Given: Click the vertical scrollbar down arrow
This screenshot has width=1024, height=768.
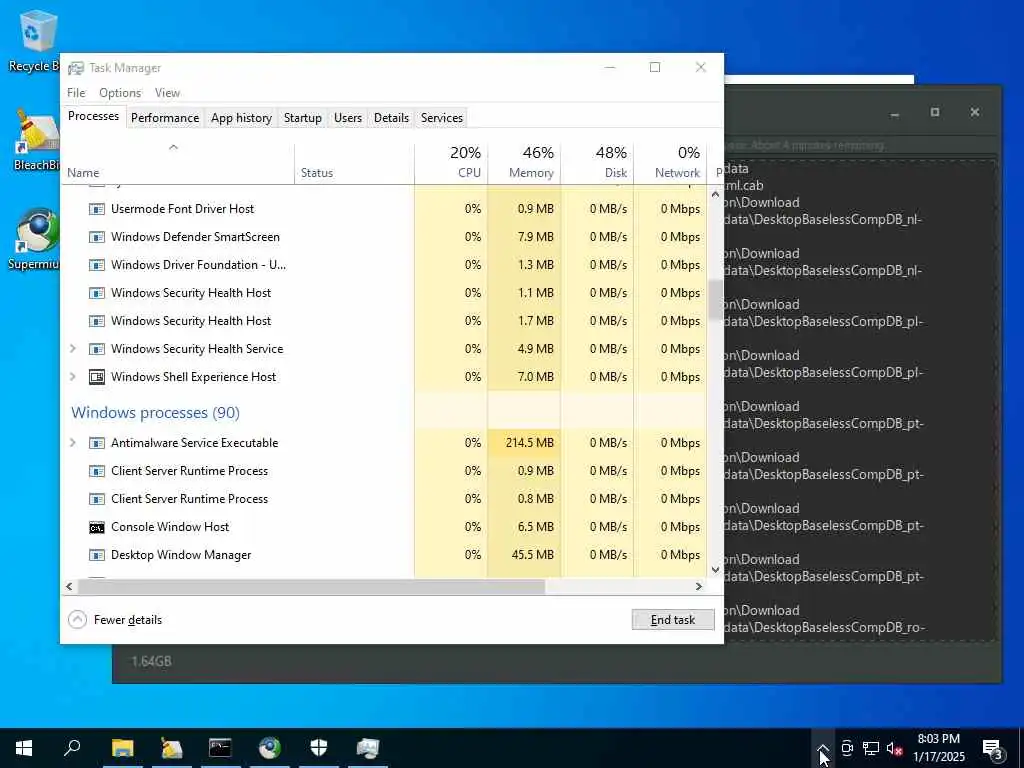Looking at the screenshot, I should [715, 569].
